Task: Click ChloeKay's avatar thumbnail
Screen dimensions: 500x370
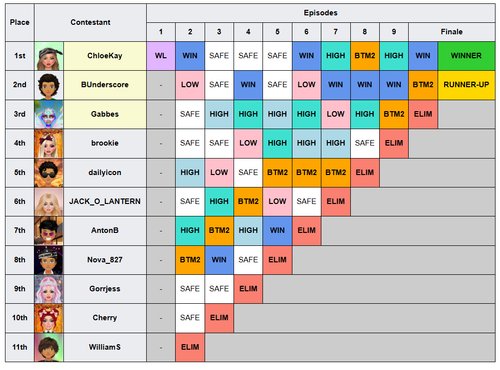Action: point(49,56)
